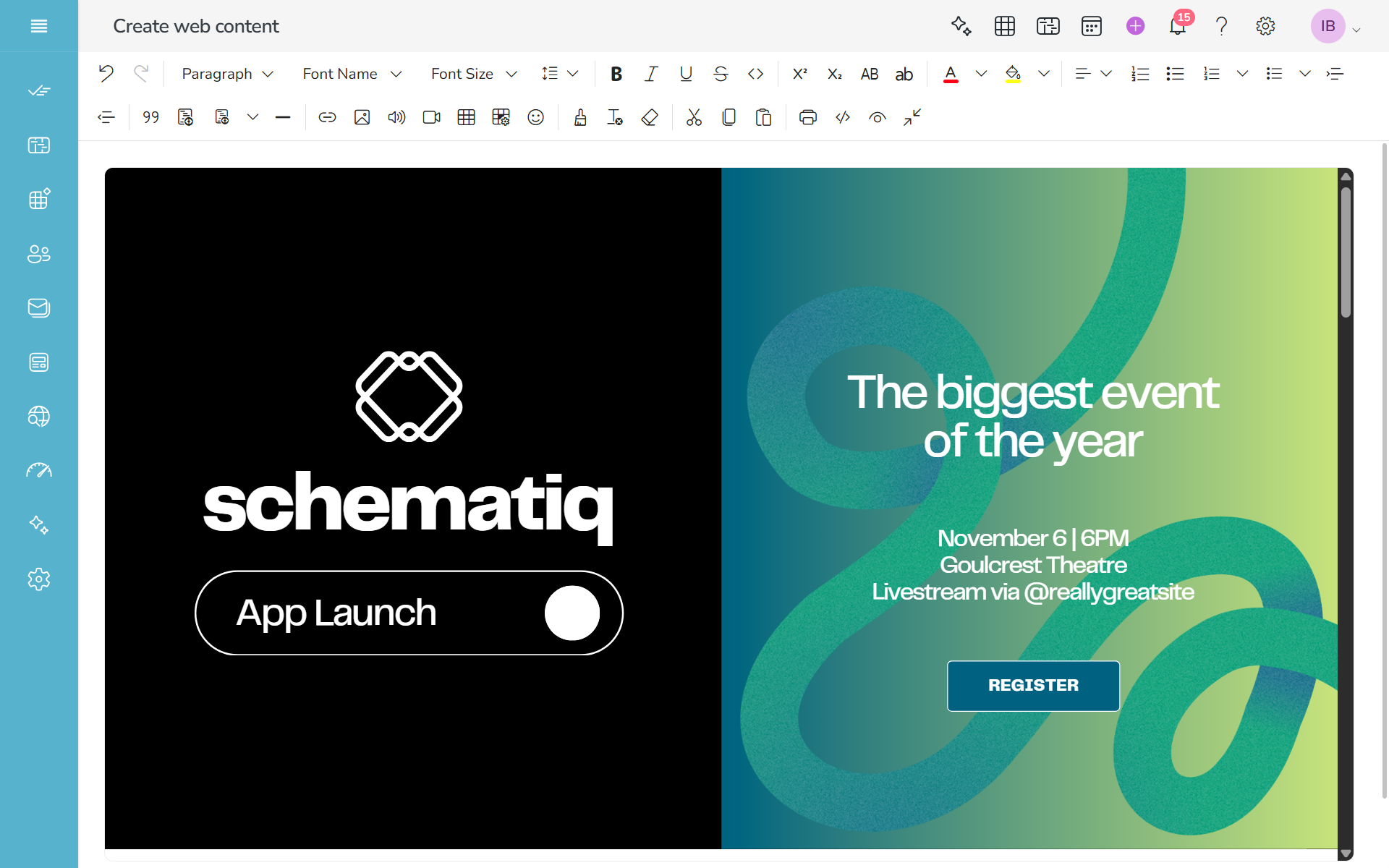1389x868 pixels.
Task: Expand the background color picker arrow
Action: coord(1043,74)
